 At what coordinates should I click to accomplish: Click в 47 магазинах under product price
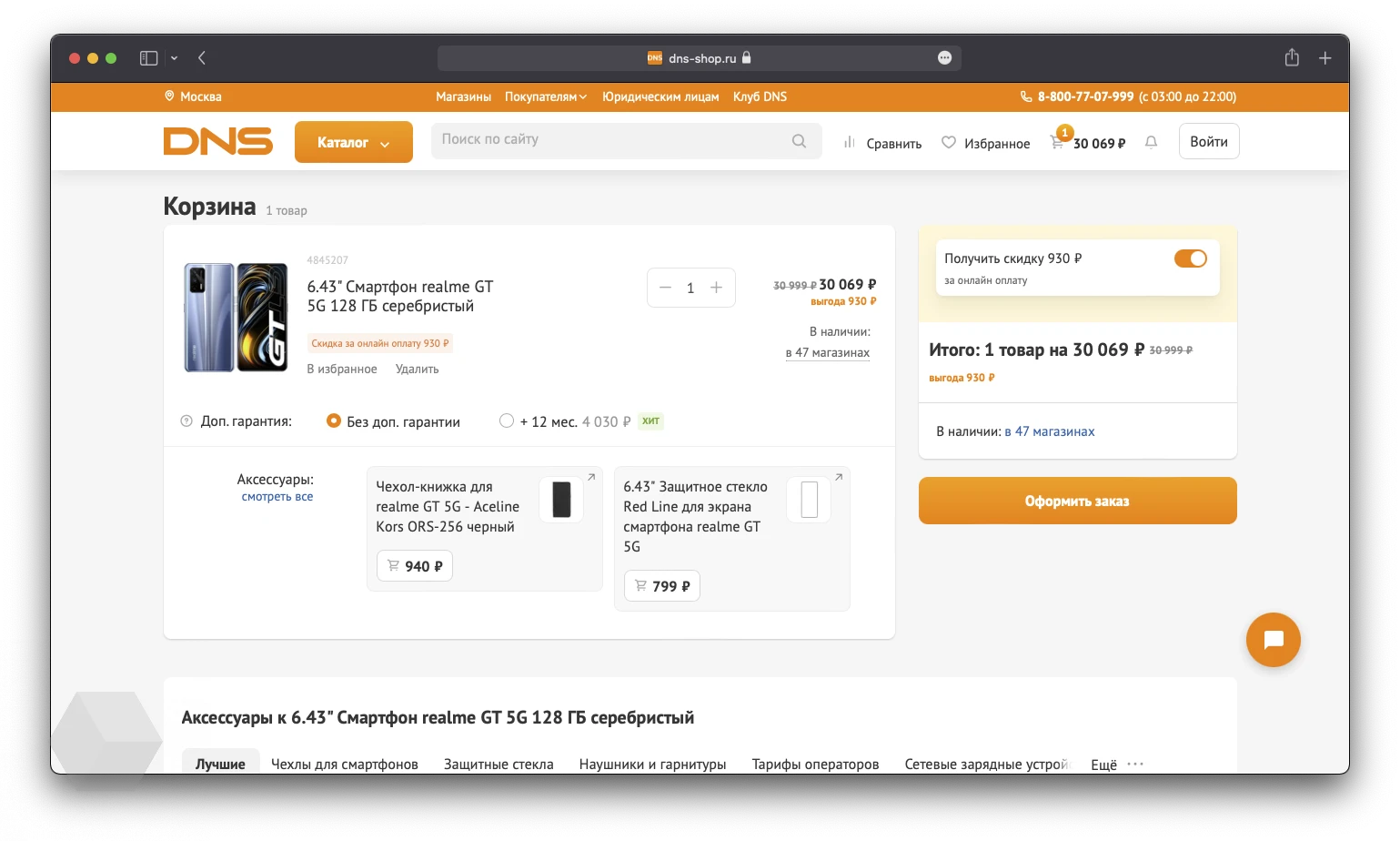(x=828, y=353)
